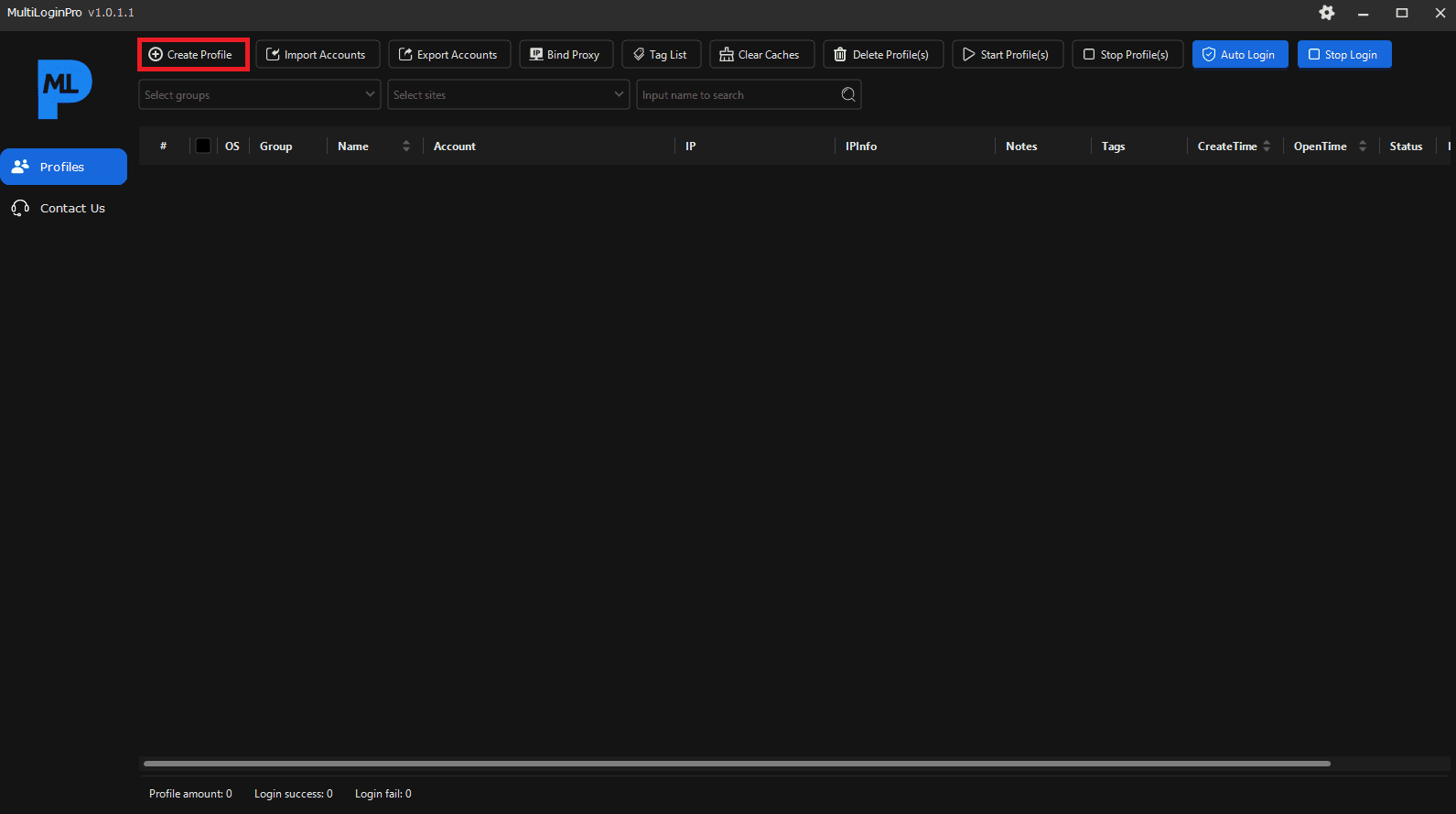Open Import Accounts
Viewport: 1456px width, 814px height.
click(318, 54)
